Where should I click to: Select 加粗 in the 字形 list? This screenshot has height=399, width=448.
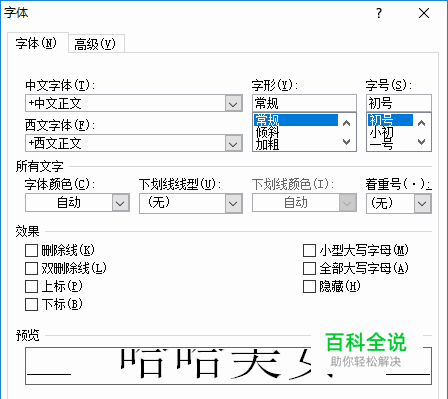point(296,145)
